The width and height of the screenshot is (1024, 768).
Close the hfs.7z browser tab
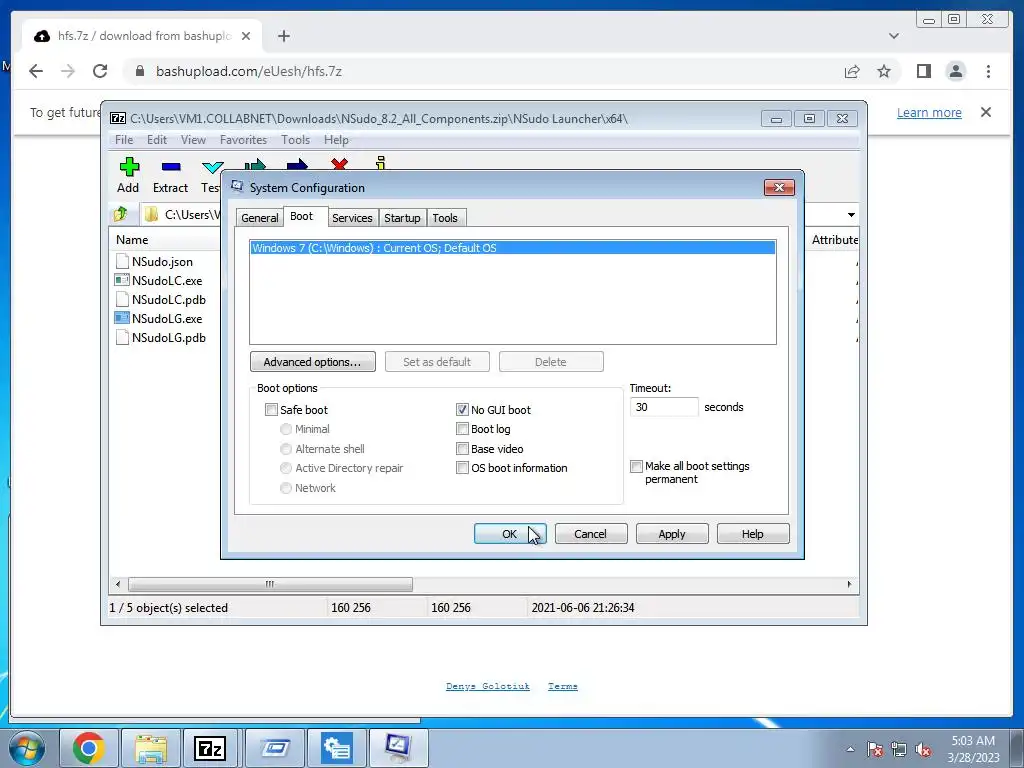pos(246,36)
